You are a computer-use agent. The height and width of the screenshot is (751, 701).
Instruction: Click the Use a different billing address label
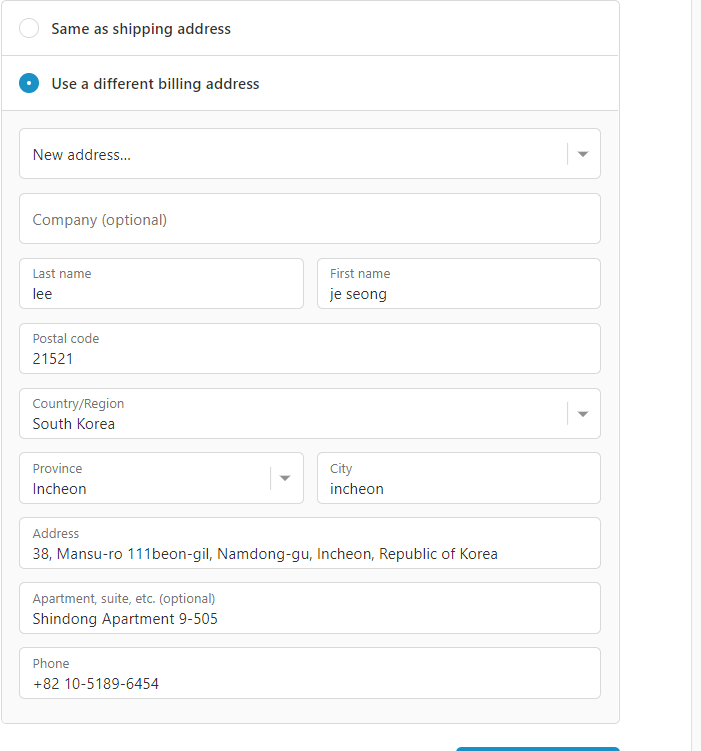pos(155,84)
